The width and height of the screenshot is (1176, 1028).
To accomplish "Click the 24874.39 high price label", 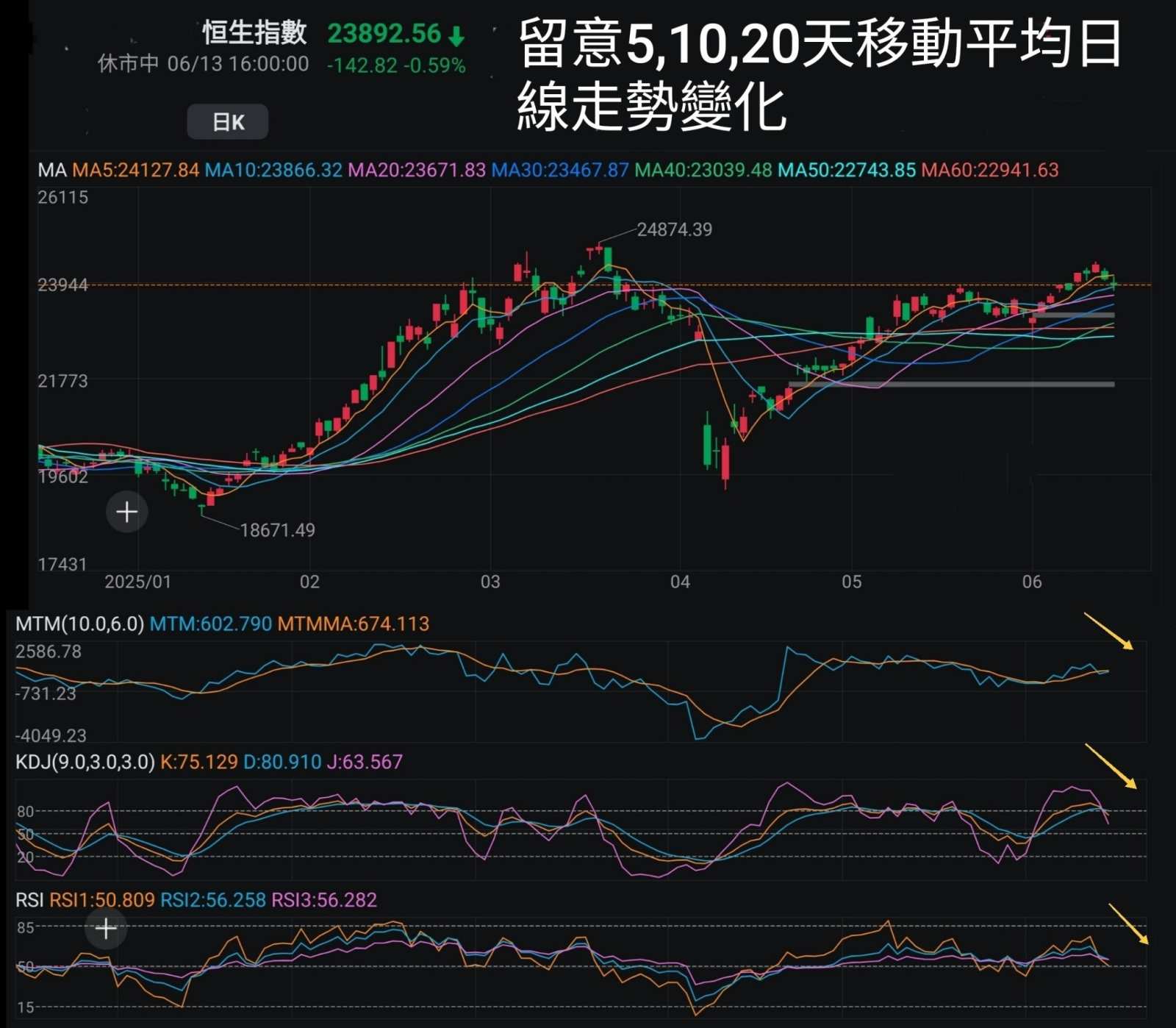I will (x=675, y=229).
